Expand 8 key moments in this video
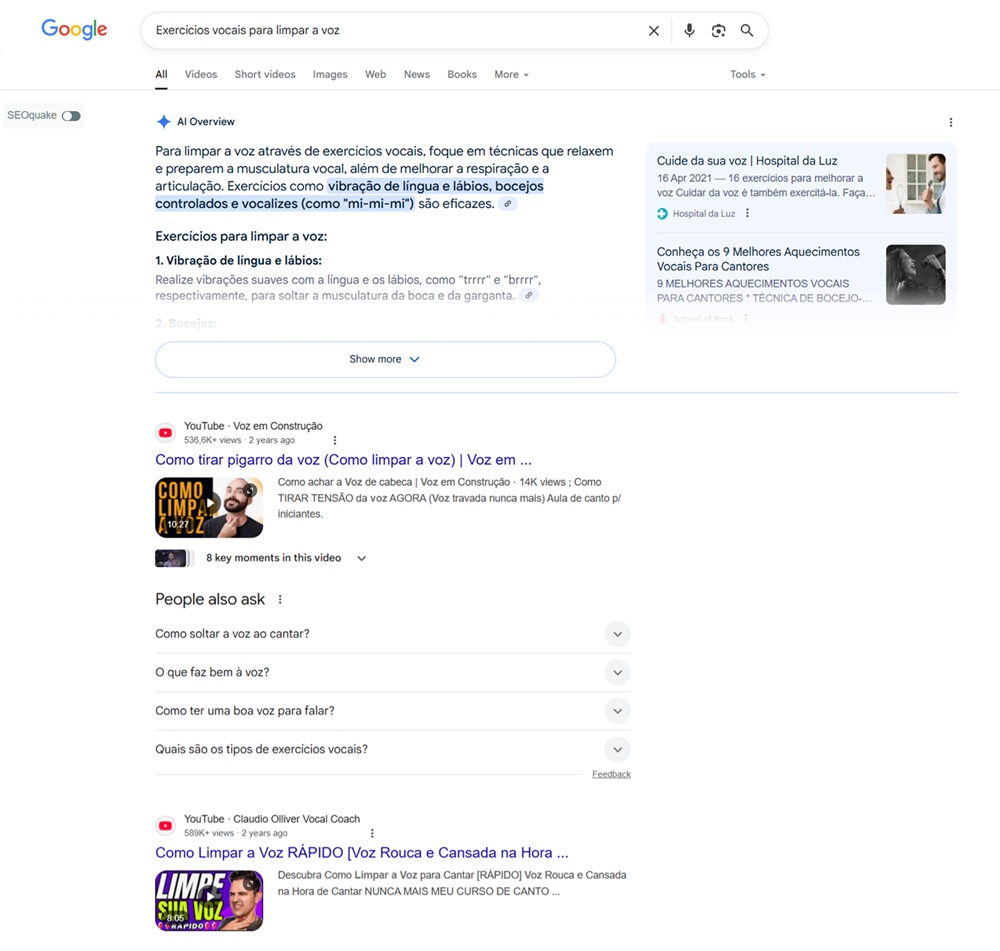The height and width of the screenshot is (951, 1000). coord(361,558)
